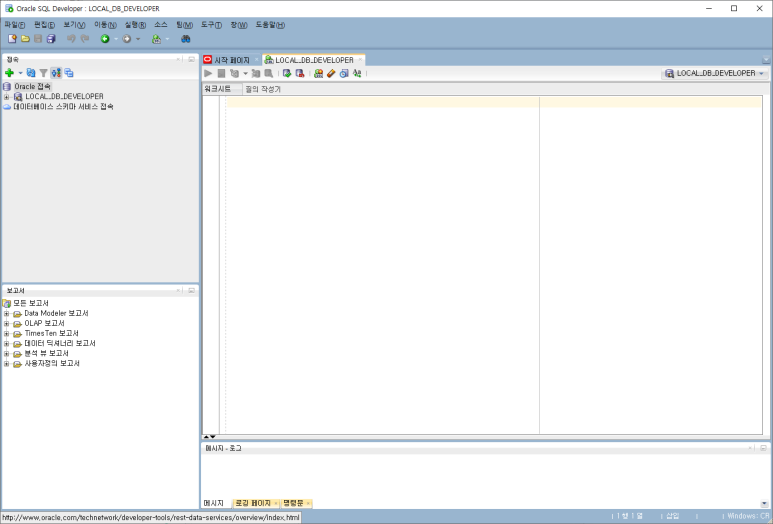The height and width of the screenshot is (524, 773).
Task: Switch to the 질의 작성기 tab
Action: 263,89
